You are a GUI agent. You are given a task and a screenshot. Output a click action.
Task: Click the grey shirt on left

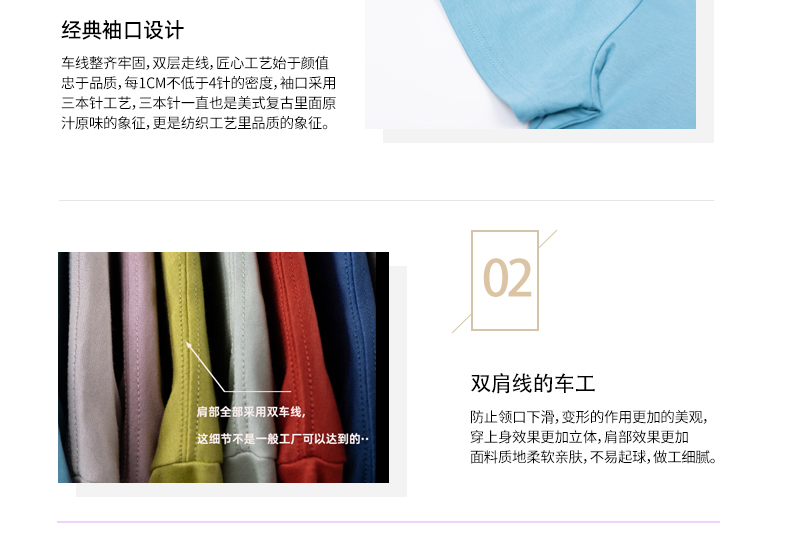(x=92, y=363)
